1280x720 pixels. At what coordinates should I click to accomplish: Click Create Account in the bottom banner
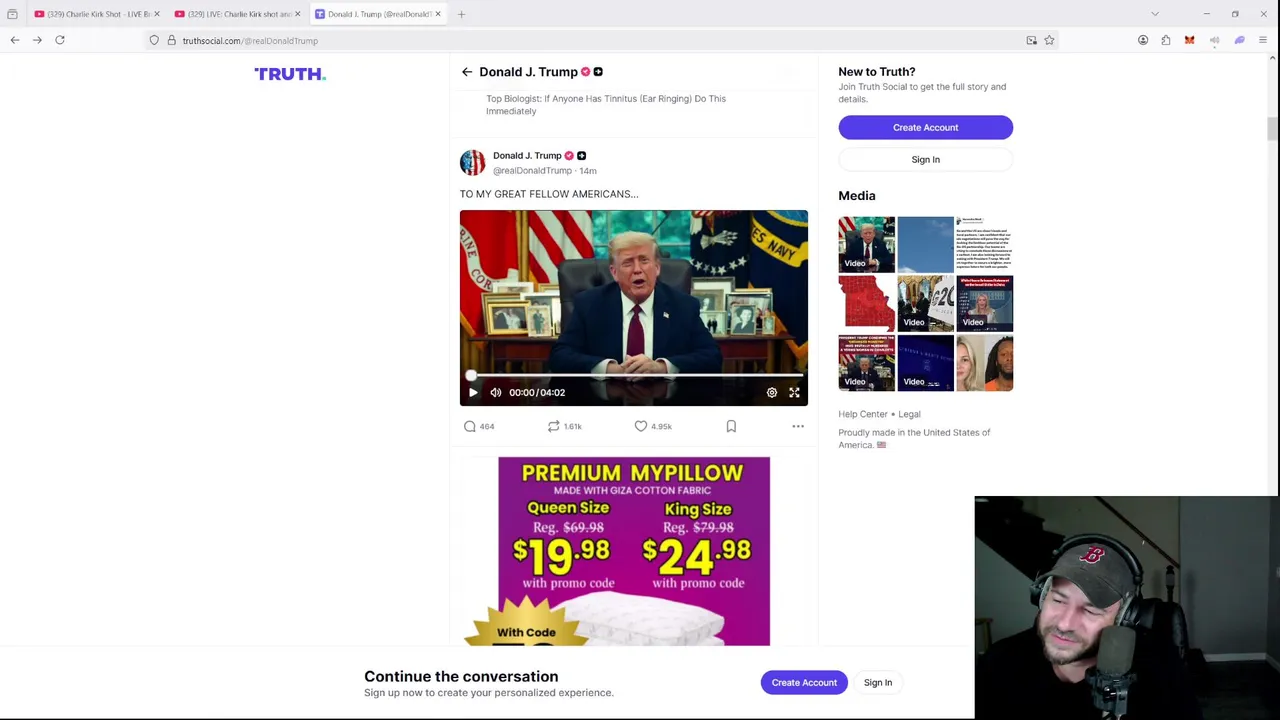[804, 682]
